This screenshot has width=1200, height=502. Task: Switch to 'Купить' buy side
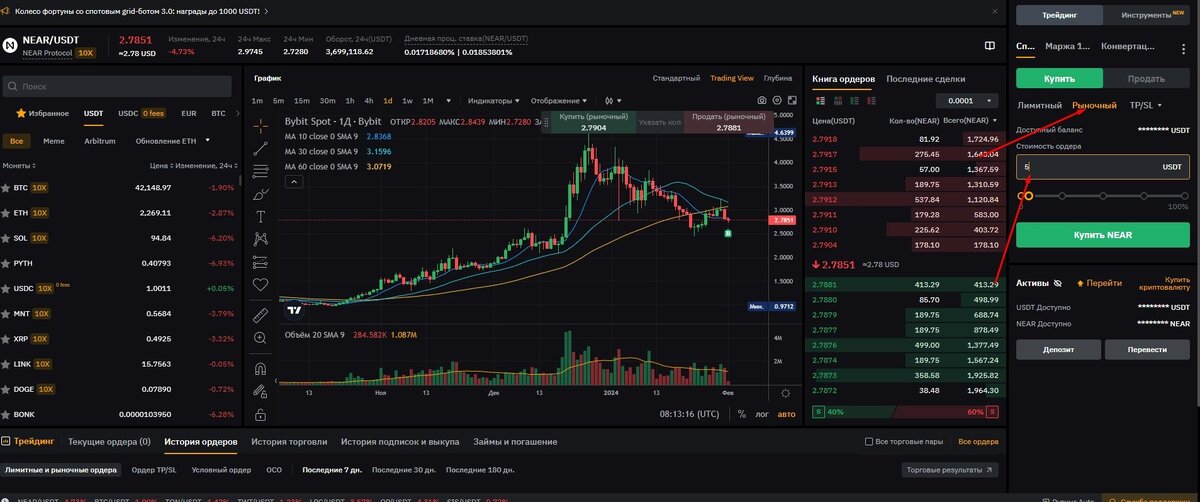pos(1059,78)
